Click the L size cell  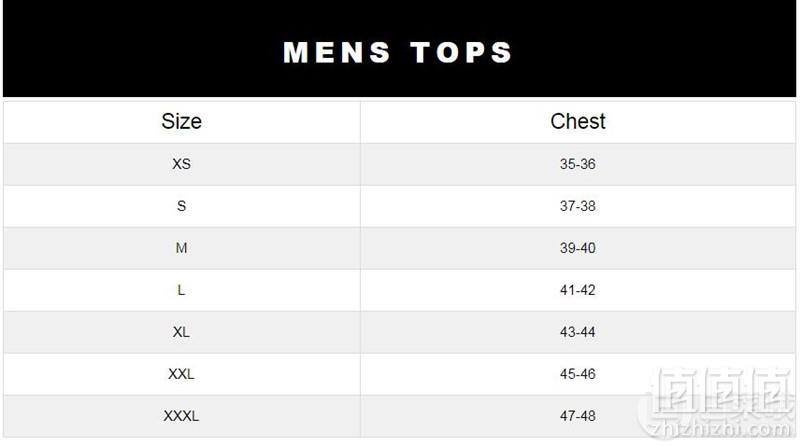click(182, 290)
